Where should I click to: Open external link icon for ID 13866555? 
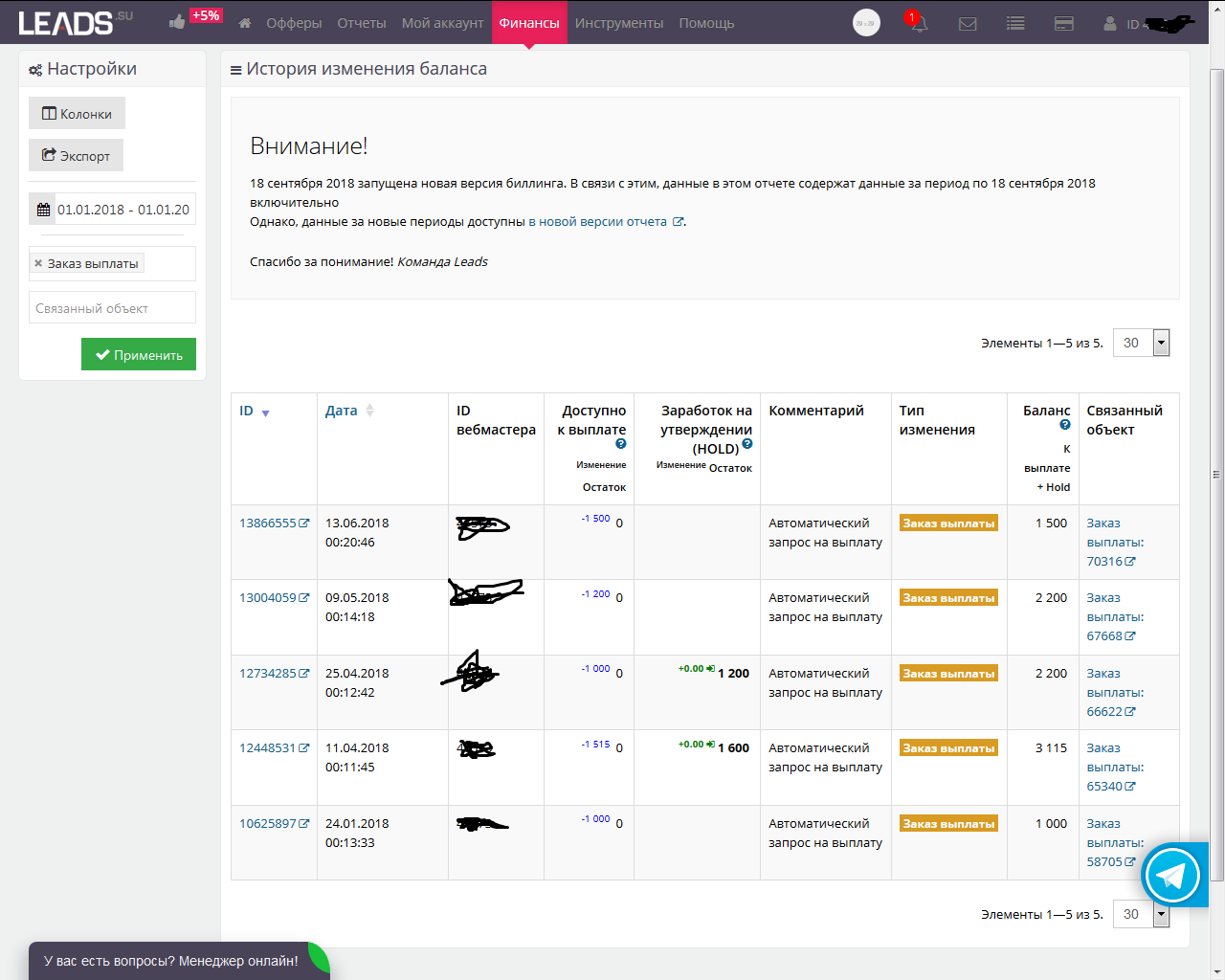click(x=304, y=523)
